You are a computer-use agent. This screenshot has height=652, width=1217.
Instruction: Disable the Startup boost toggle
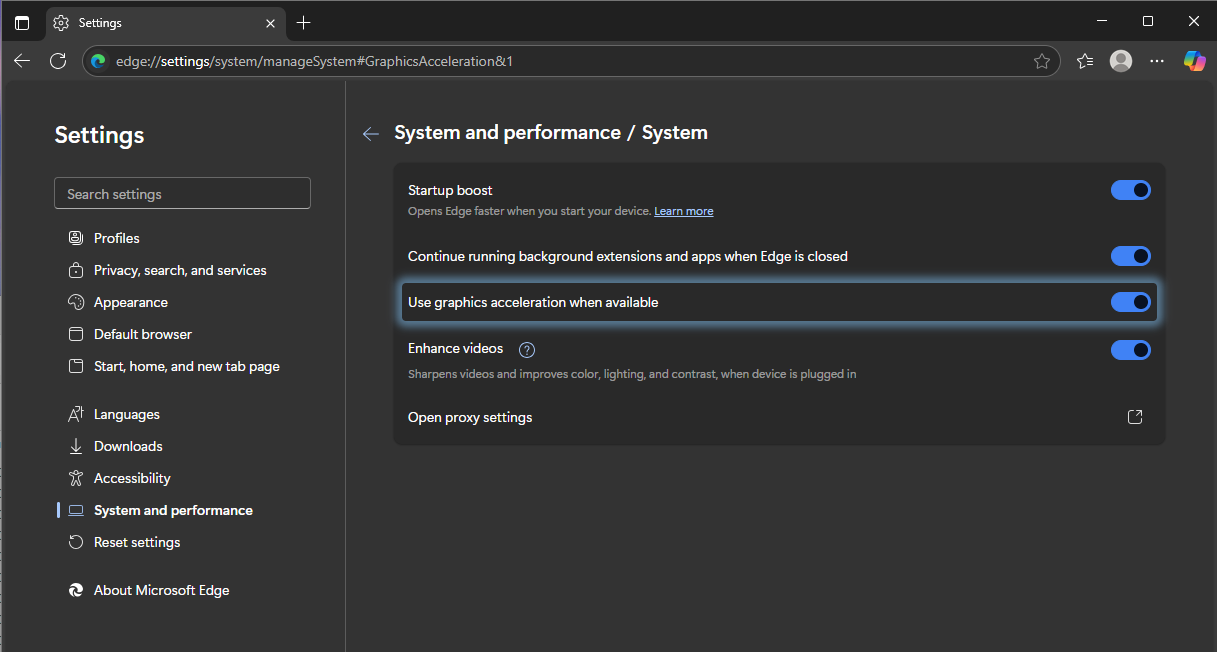1130,190
